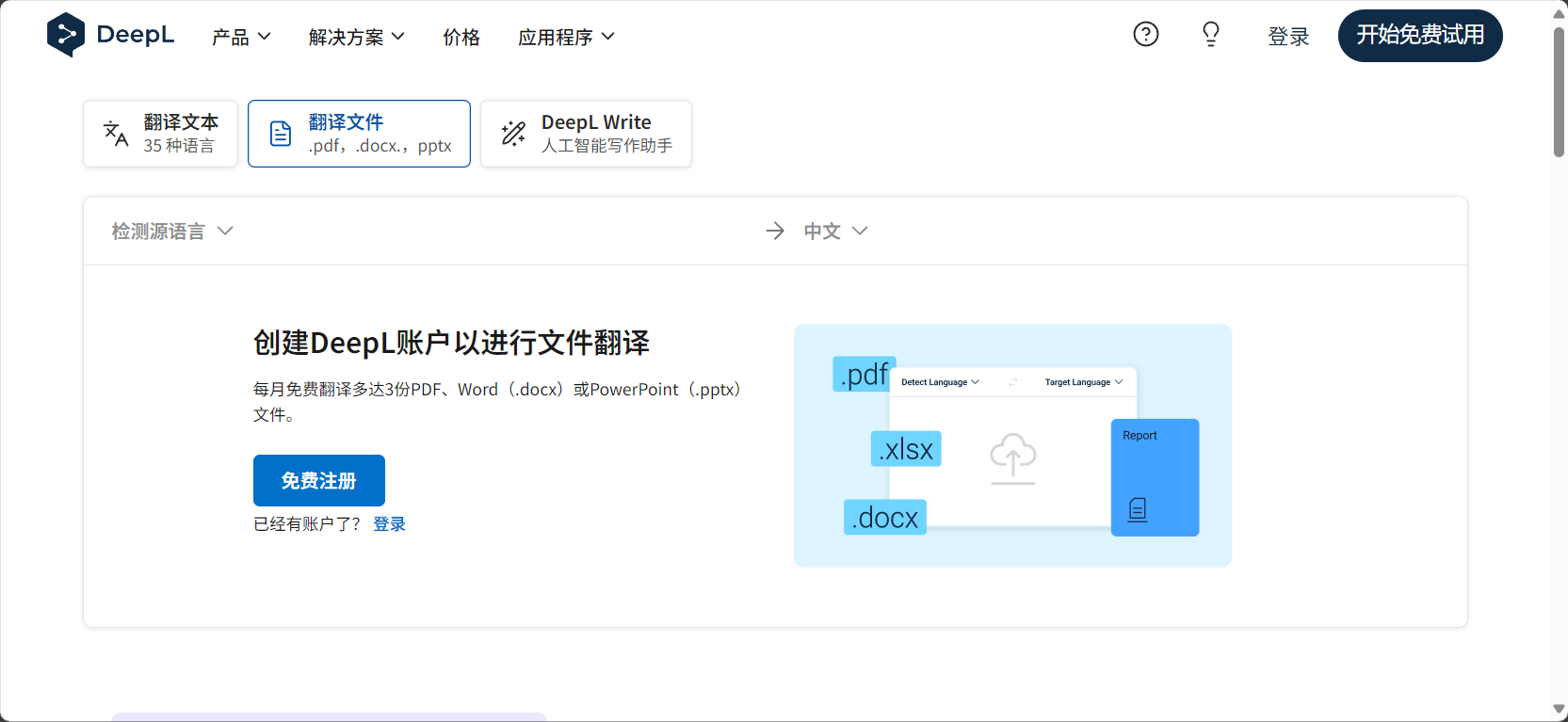Click the .pdf file label in illustration
1568x722 pixels.
pos(864,374)
